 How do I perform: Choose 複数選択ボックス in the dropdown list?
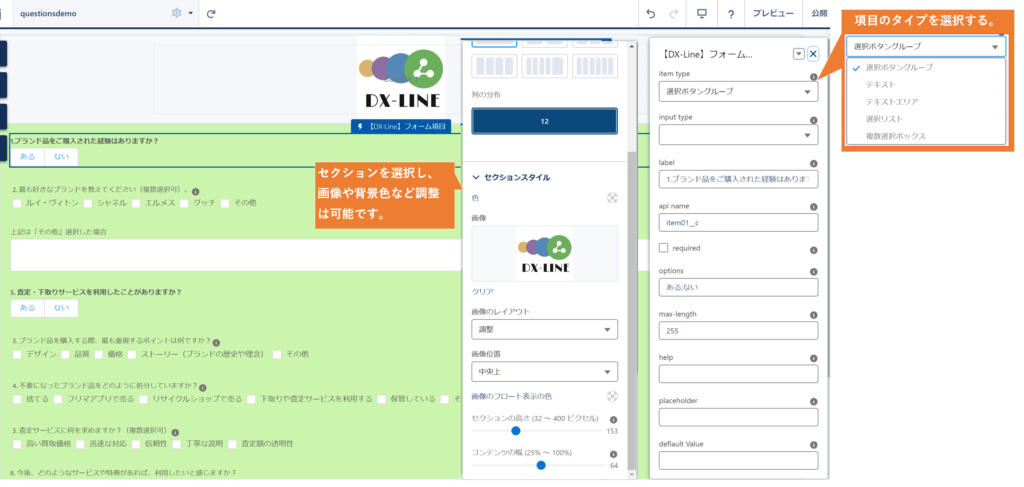(896, 136)
